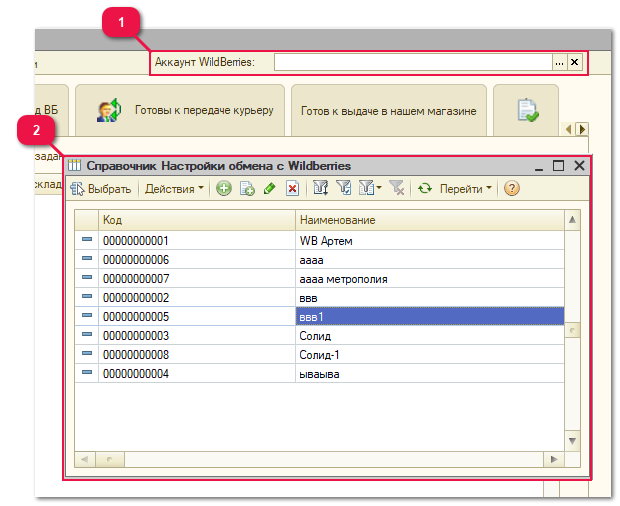
Task: Select row named WB Артем
Action: click(x=319, y=241)
